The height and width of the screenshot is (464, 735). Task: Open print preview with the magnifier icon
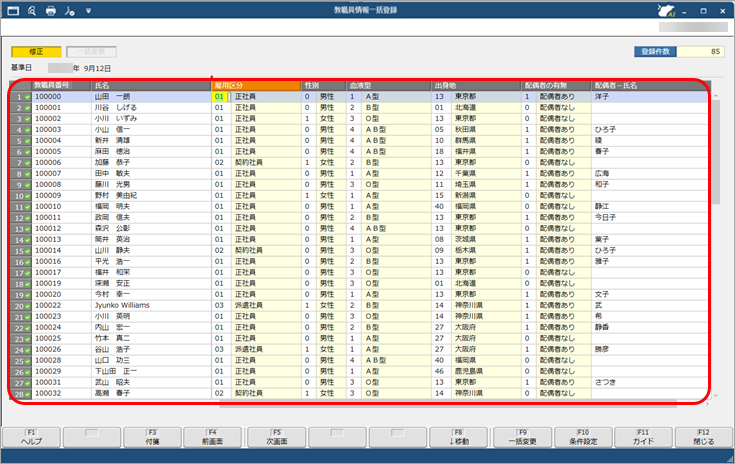[x=31, y=11]
